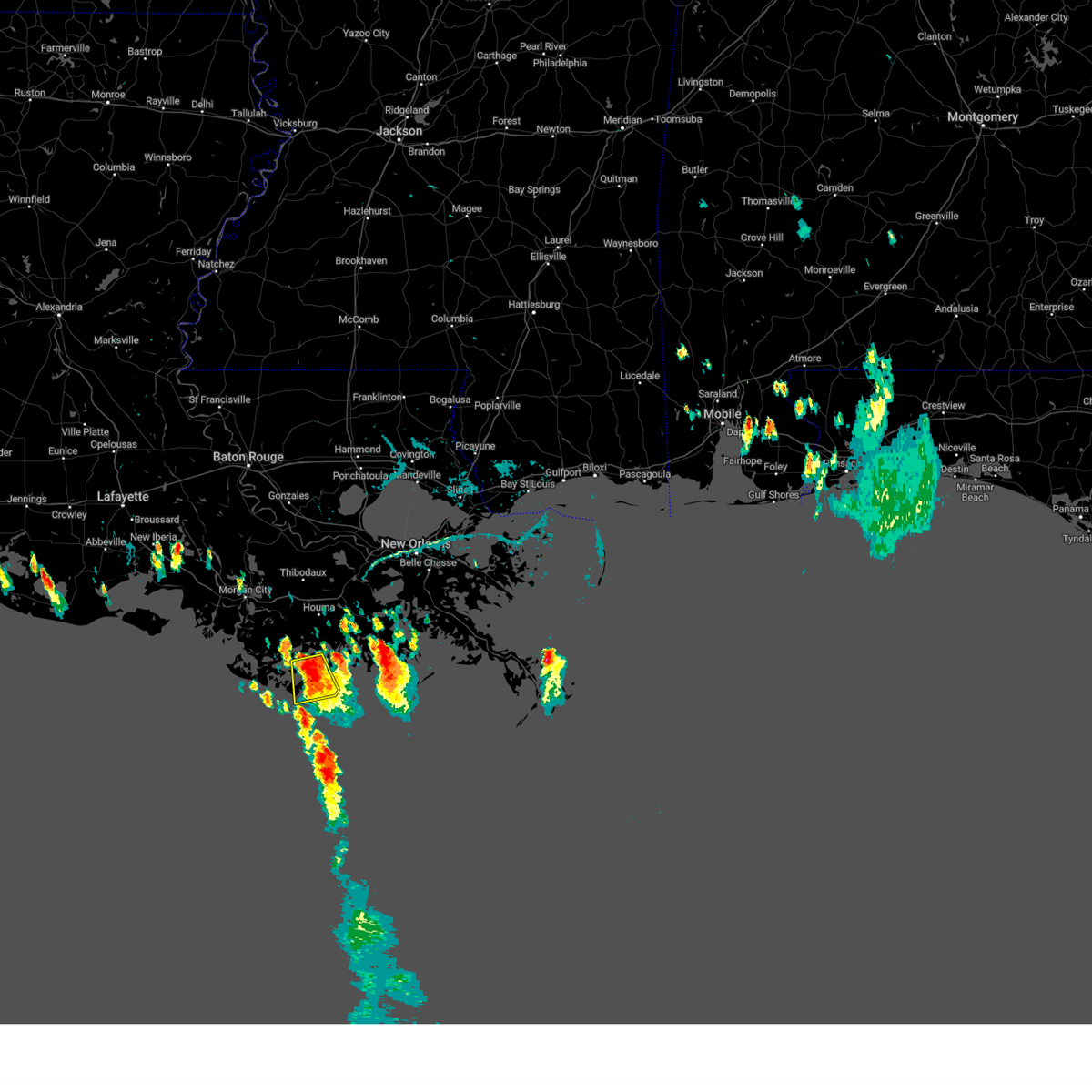Viewport: 1092px width, 1092px height.
Task: Select the Mobile city label
Action: tap(723, 414)
